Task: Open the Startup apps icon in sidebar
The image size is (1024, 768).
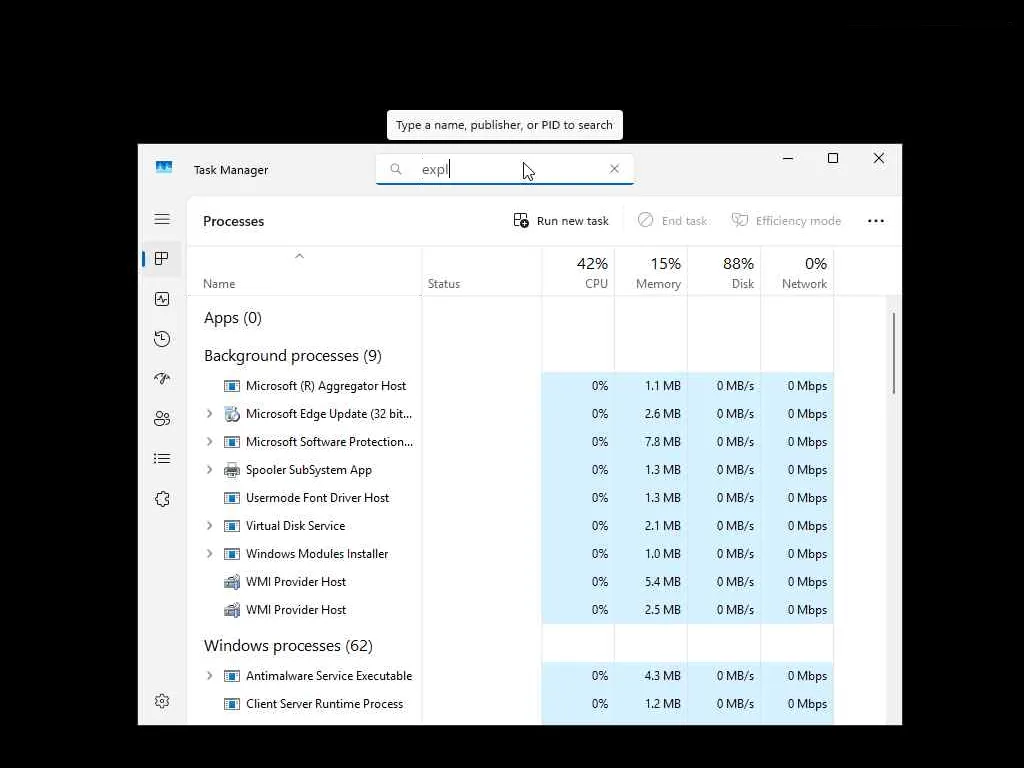Action: tap(162, 379)
